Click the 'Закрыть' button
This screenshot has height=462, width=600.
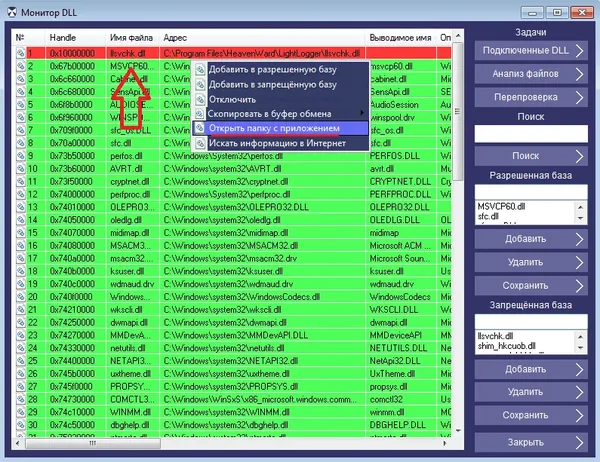(531, 442)
